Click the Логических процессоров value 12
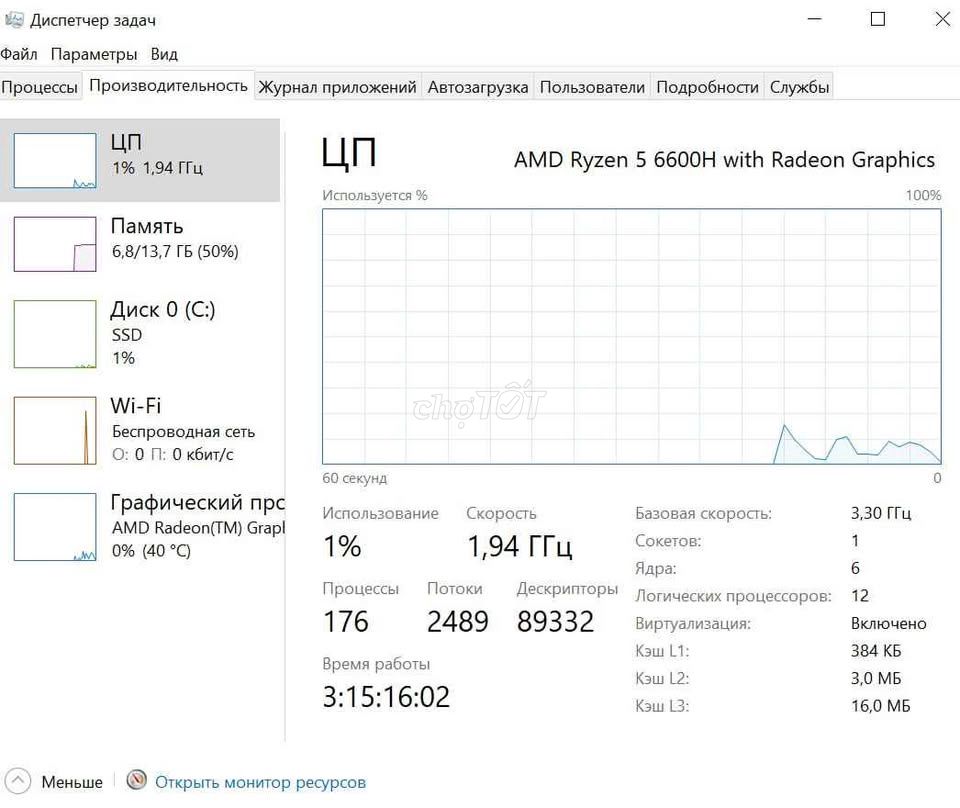Viewport: 960px width, 808px height. tap(860, 596)
